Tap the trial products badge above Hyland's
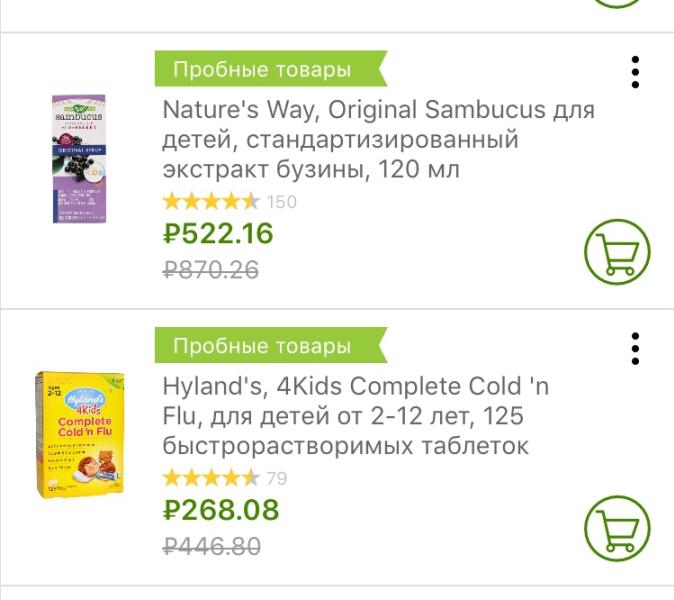 263,346
